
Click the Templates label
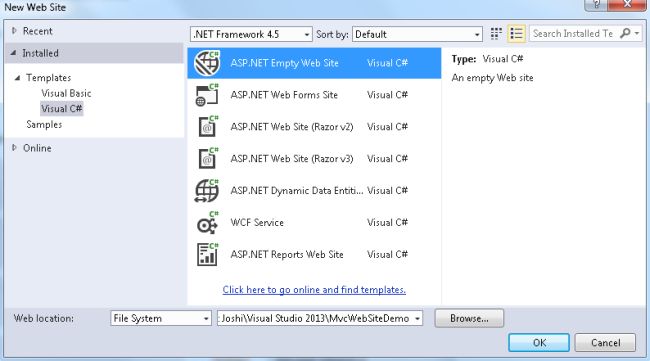(49, 78)
